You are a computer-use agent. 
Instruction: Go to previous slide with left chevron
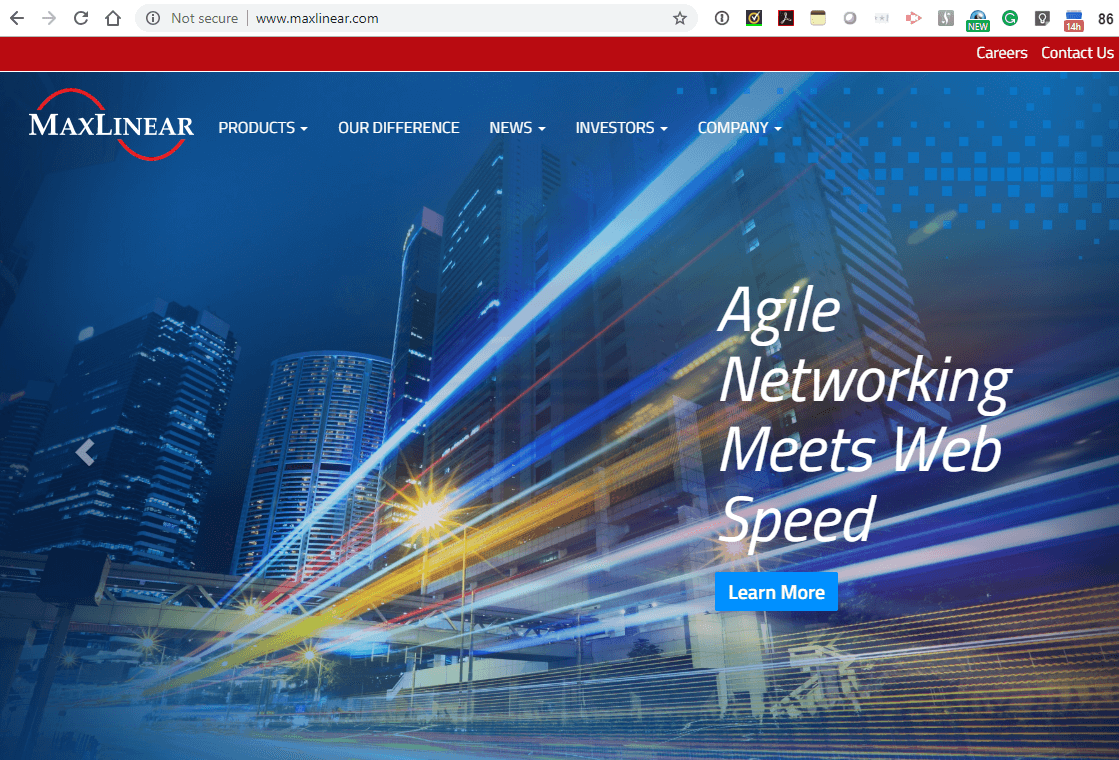85,453
